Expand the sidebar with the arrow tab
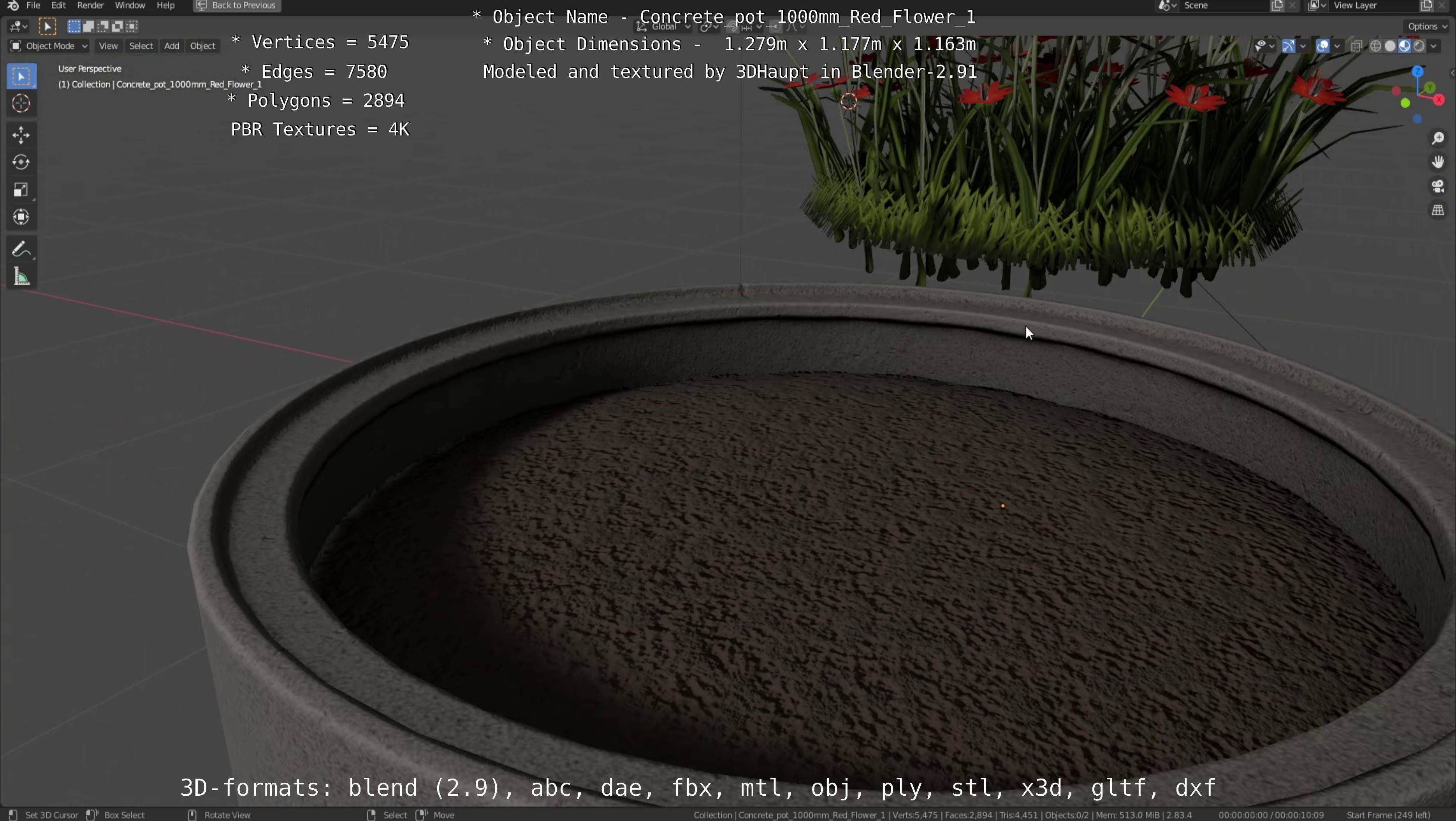Image resolution: width=1456 pixels, height=821 pixels. [x=1452, y=73]
